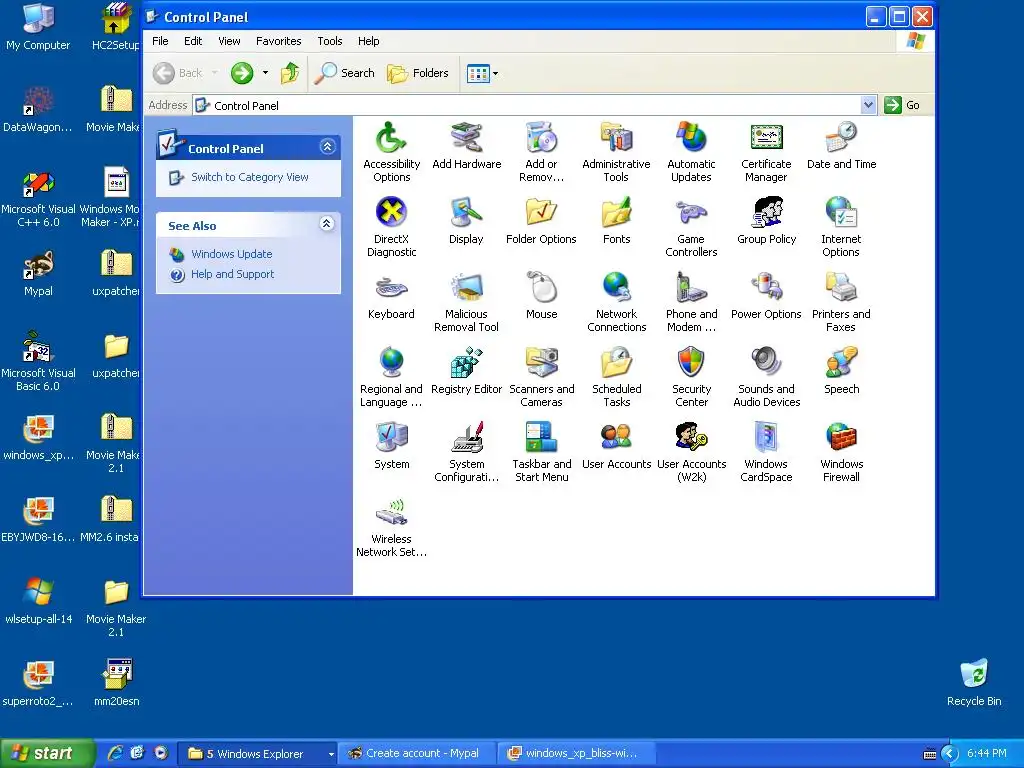Viewport: 1024px width, 768px height.
Task: Collapse the See Also pane
Action: (327, 224)
